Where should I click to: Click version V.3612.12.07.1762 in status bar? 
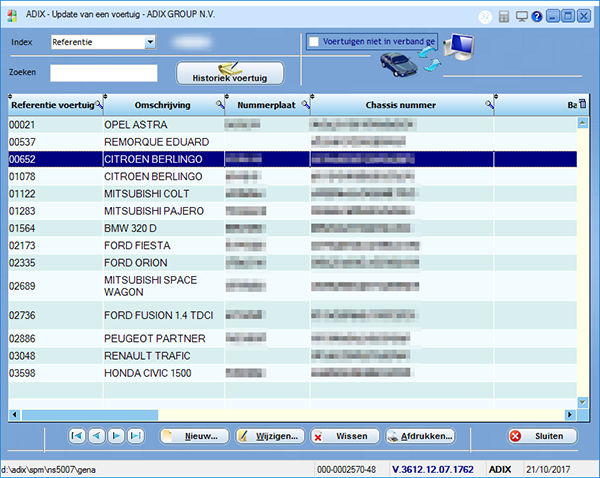(x=432, y=469)
